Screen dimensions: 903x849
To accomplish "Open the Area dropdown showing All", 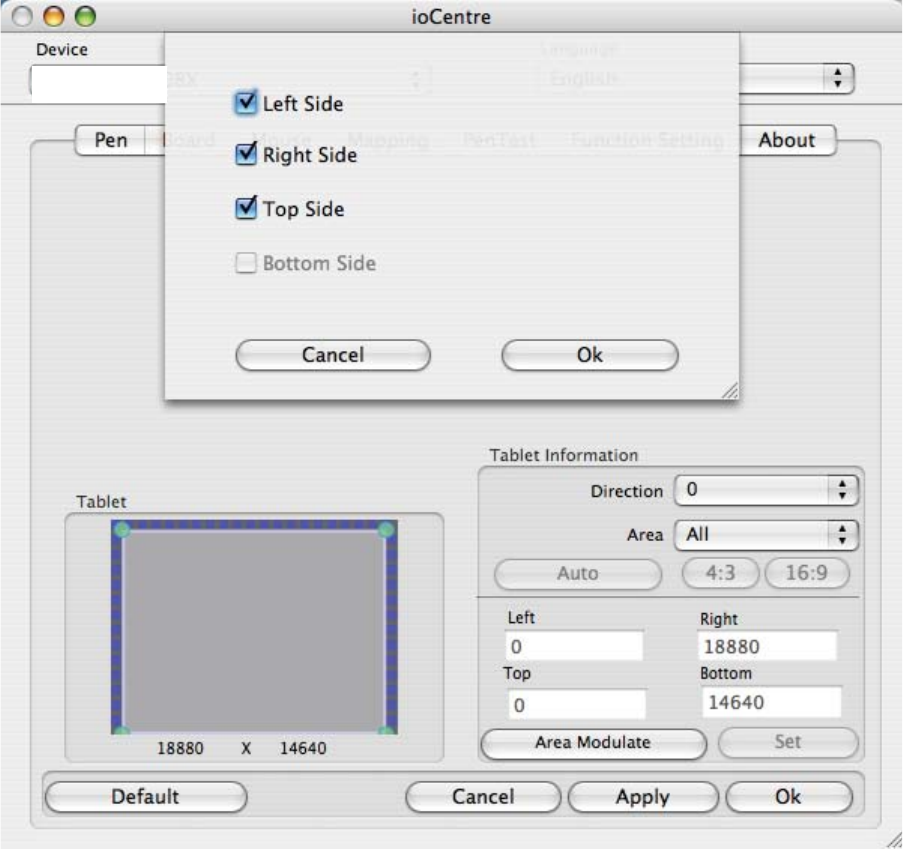I will coord(766,535).
